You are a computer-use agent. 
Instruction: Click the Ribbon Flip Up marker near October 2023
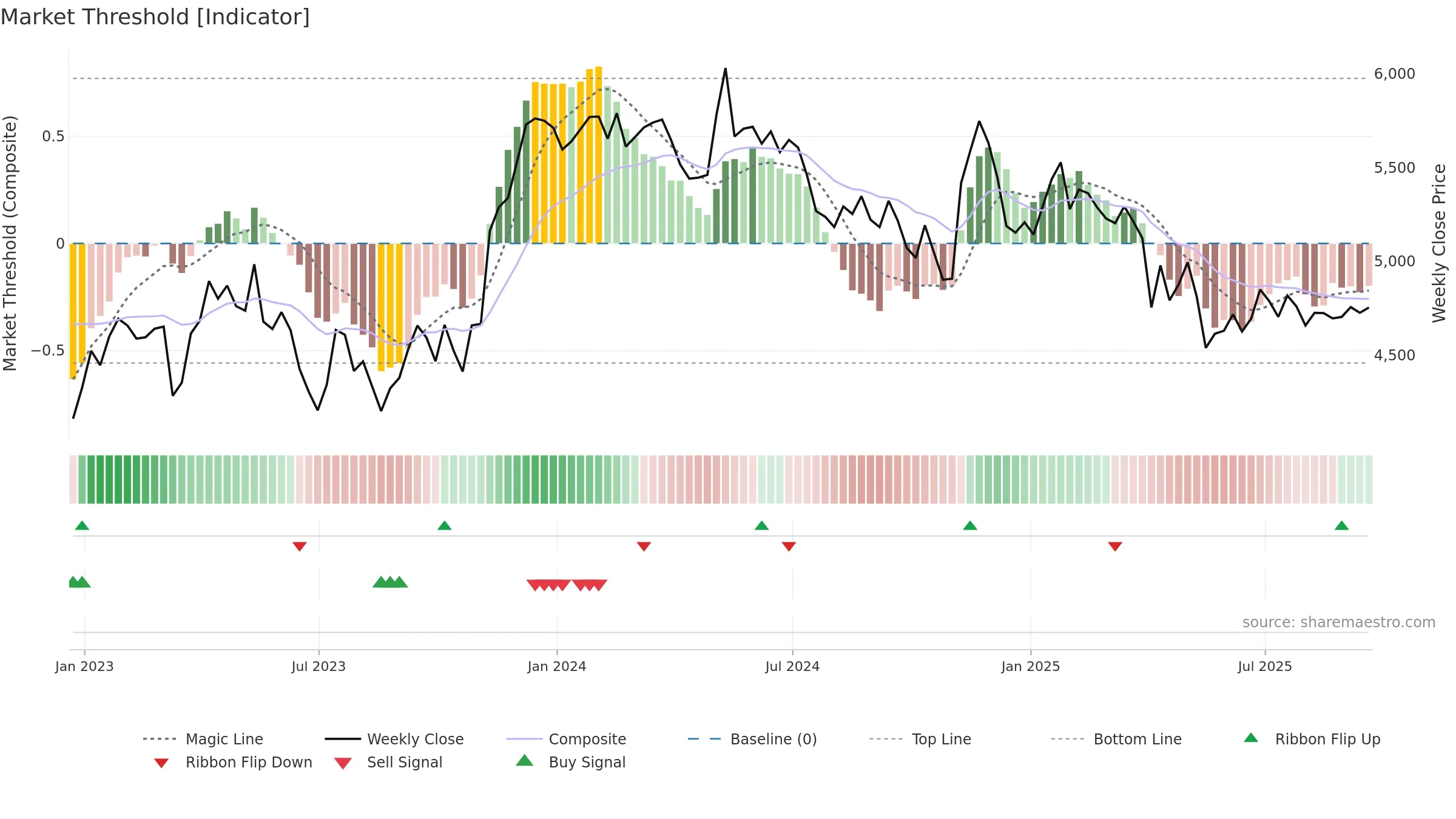click(445, 525)
